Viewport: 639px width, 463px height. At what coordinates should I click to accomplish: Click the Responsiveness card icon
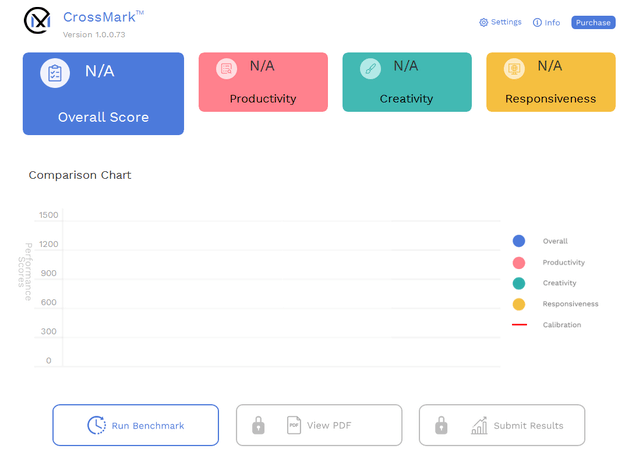(514, 69)
